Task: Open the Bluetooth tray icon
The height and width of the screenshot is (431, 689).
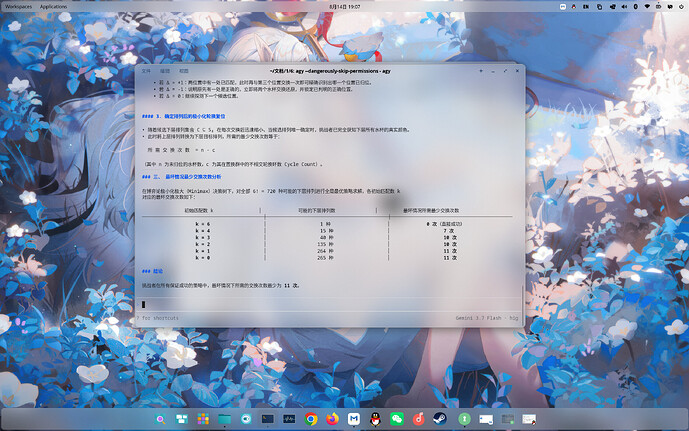Action: 635,7
